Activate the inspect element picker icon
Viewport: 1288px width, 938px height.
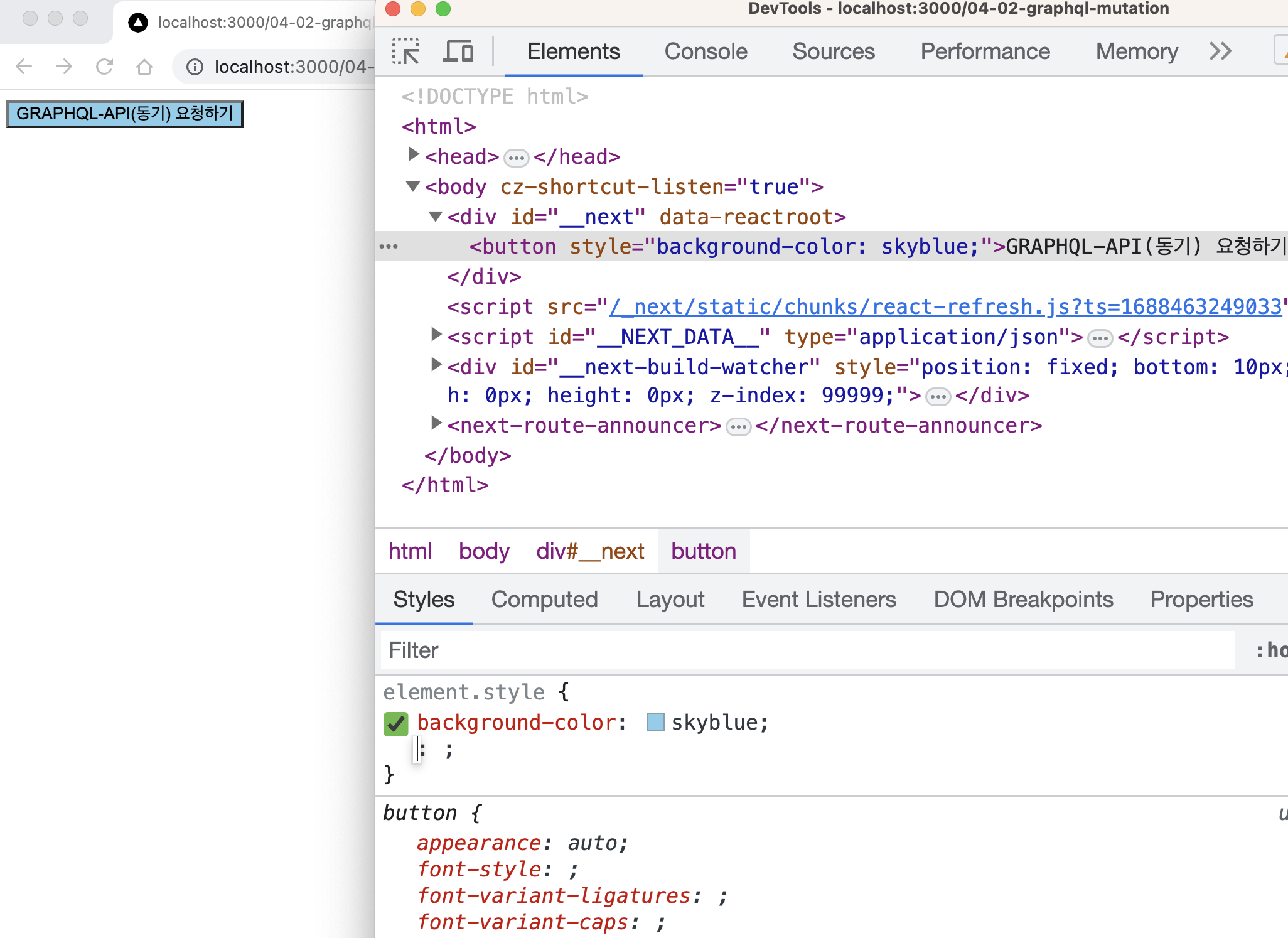pos(405,51)
